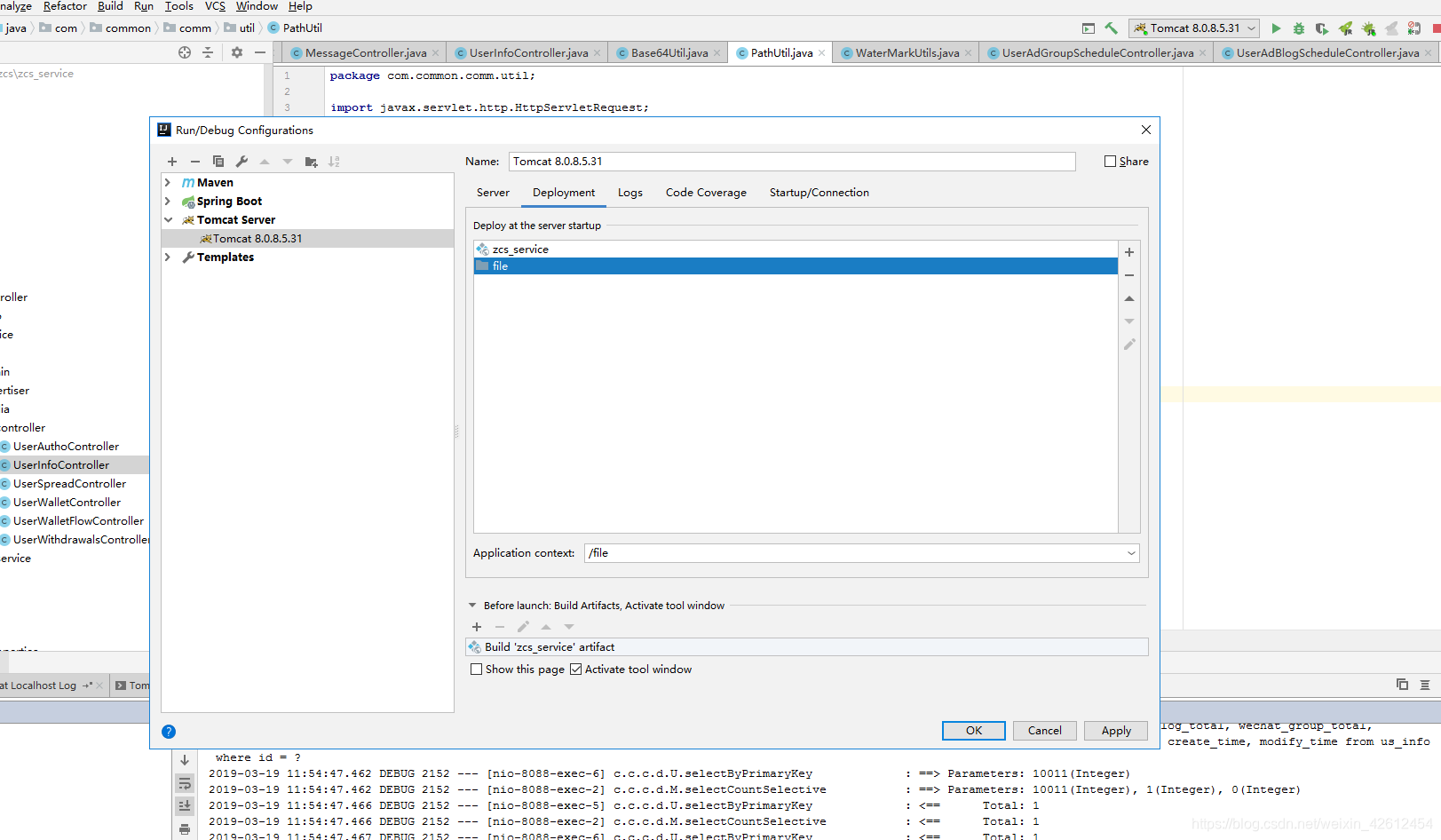This screenshot has height=840, width=1441.
Task: Switch to the Server tab
Action: [493, 193]
